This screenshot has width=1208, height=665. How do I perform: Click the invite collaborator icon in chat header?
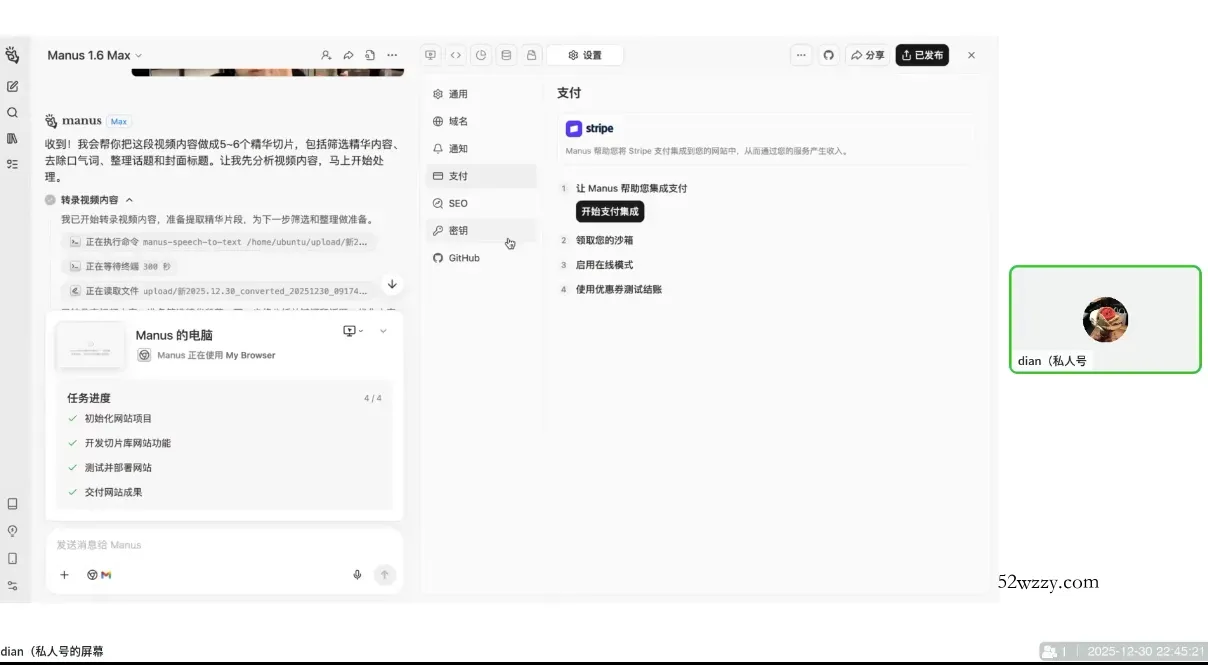(x=326, y=55)
